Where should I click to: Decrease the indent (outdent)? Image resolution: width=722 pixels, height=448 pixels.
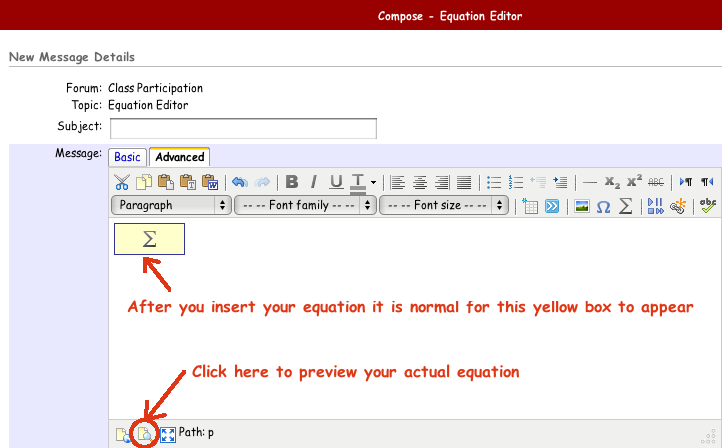538,183
